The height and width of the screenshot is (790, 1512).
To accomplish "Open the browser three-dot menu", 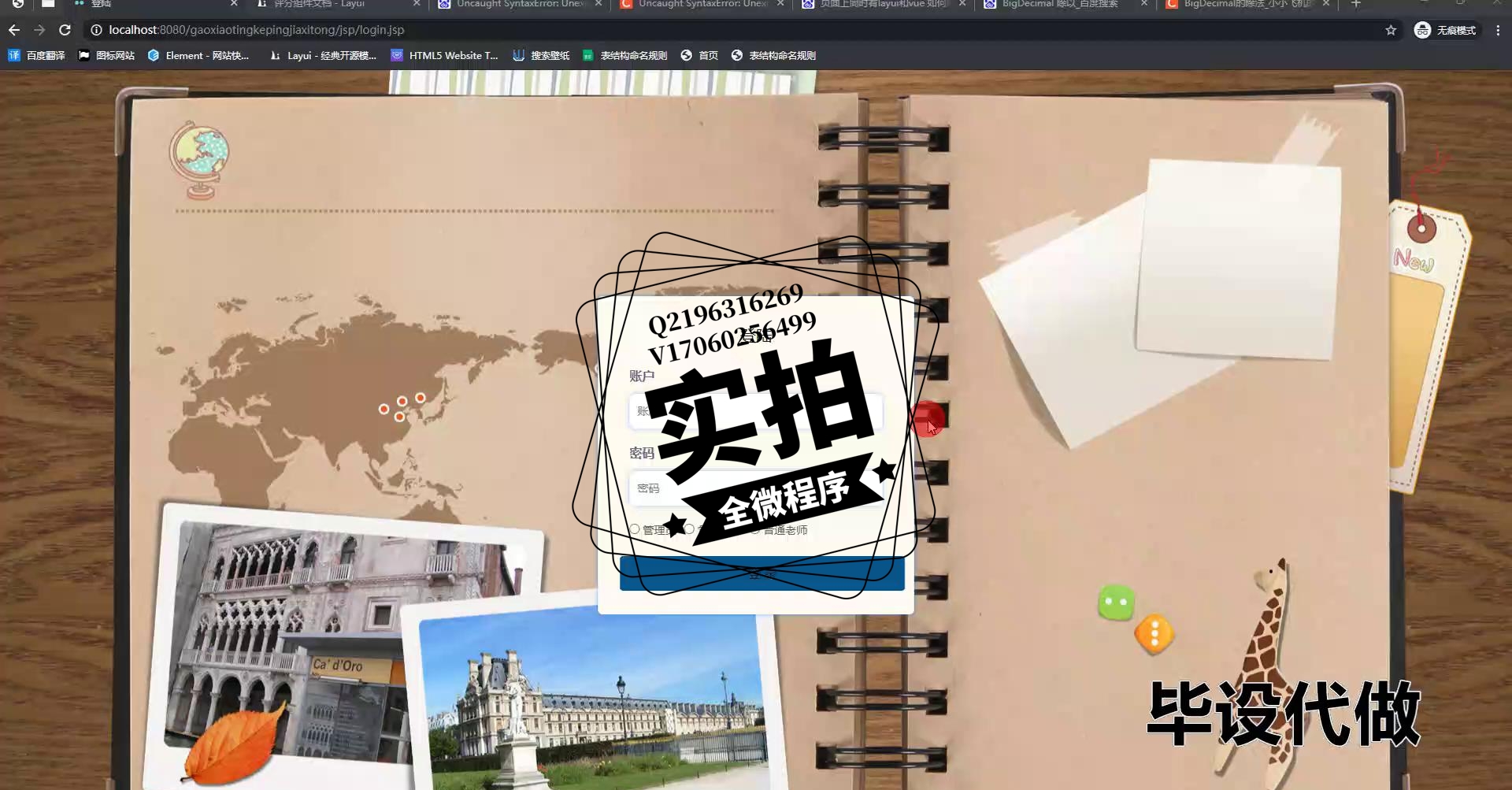I will point(1498,30).
